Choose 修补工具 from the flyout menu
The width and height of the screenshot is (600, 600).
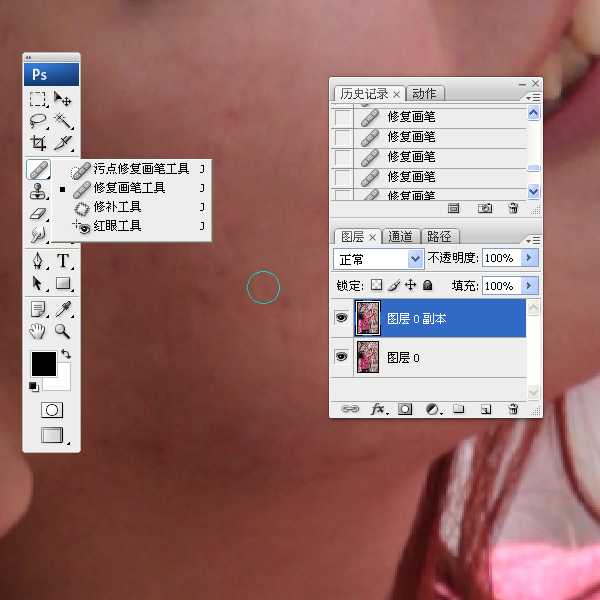pos(117,207)
